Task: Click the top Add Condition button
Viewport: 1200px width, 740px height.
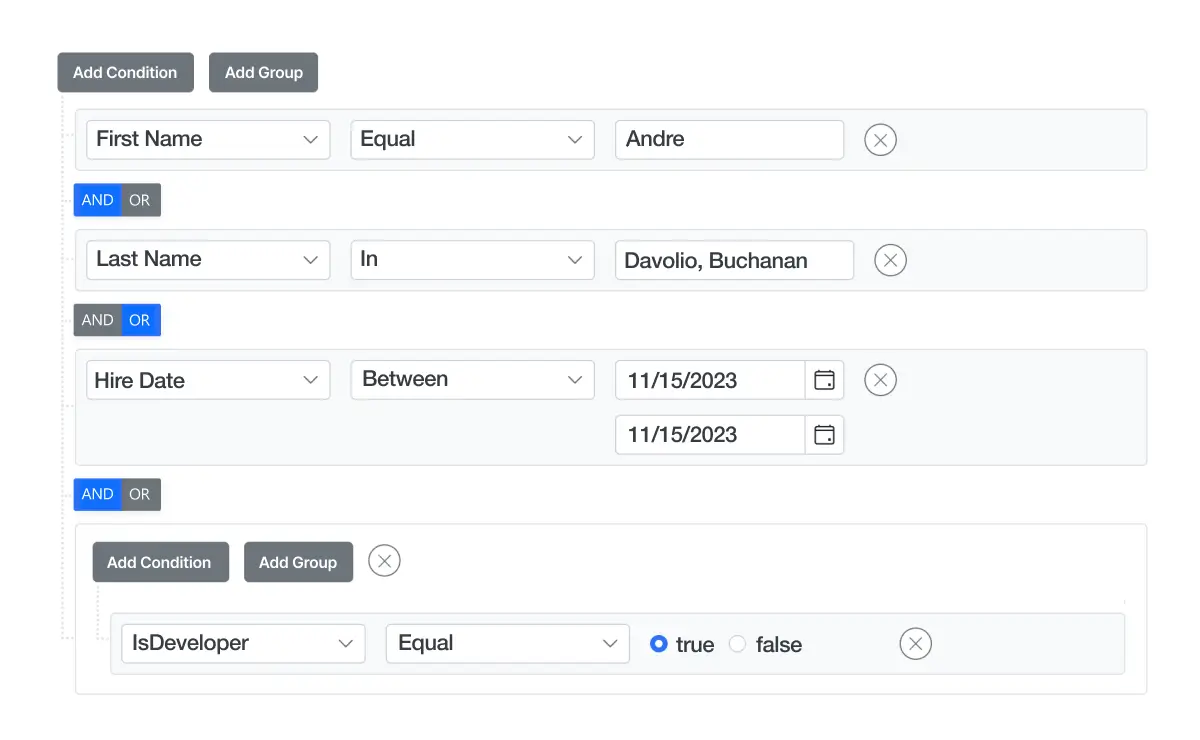Action: [x=125, y=72]
